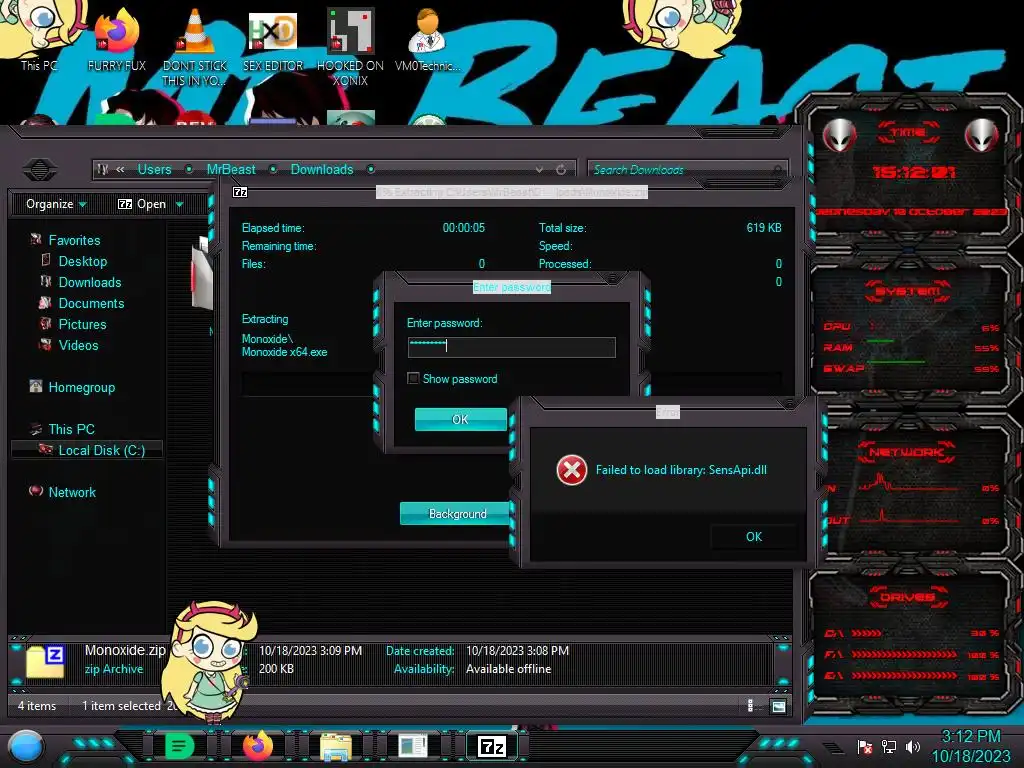Click the '4 items' status text
This screenshot has height=768, width=1024.
37,706
